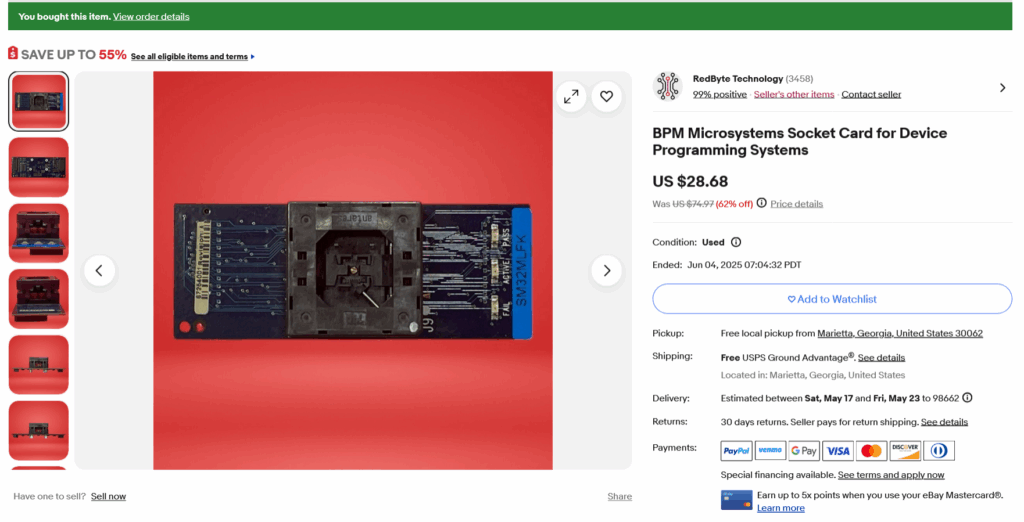The image size is (1024, 522).
Task: Select the Visa payment icon
Action: (x=838, y=451)
